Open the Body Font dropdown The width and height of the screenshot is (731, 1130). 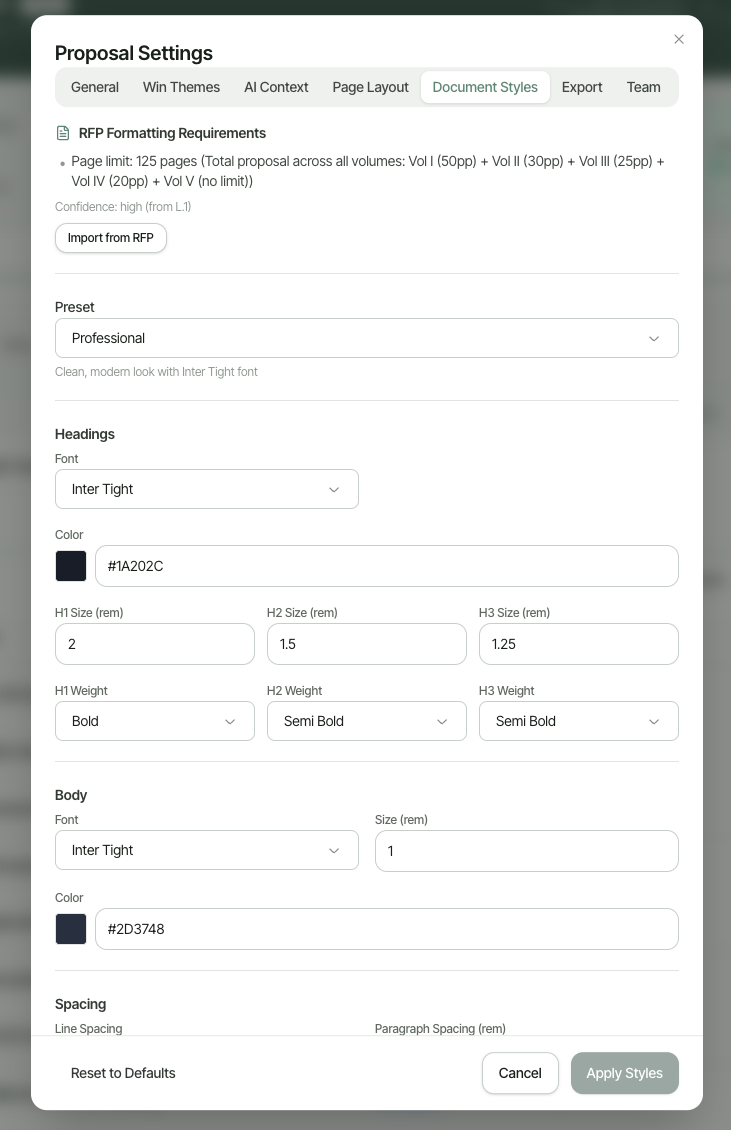207,850
